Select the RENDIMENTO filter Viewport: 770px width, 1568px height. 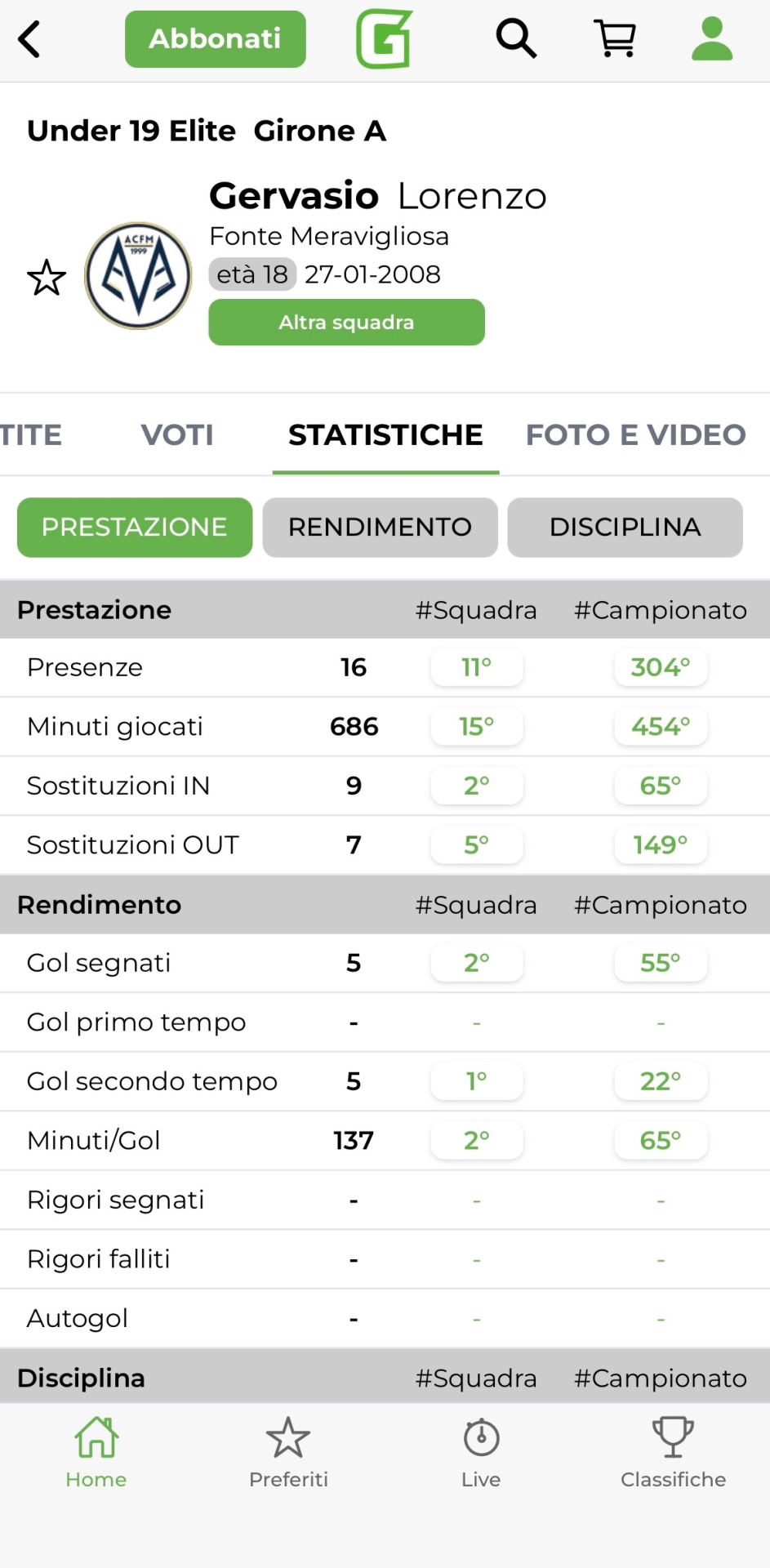(x=380, y=528)
